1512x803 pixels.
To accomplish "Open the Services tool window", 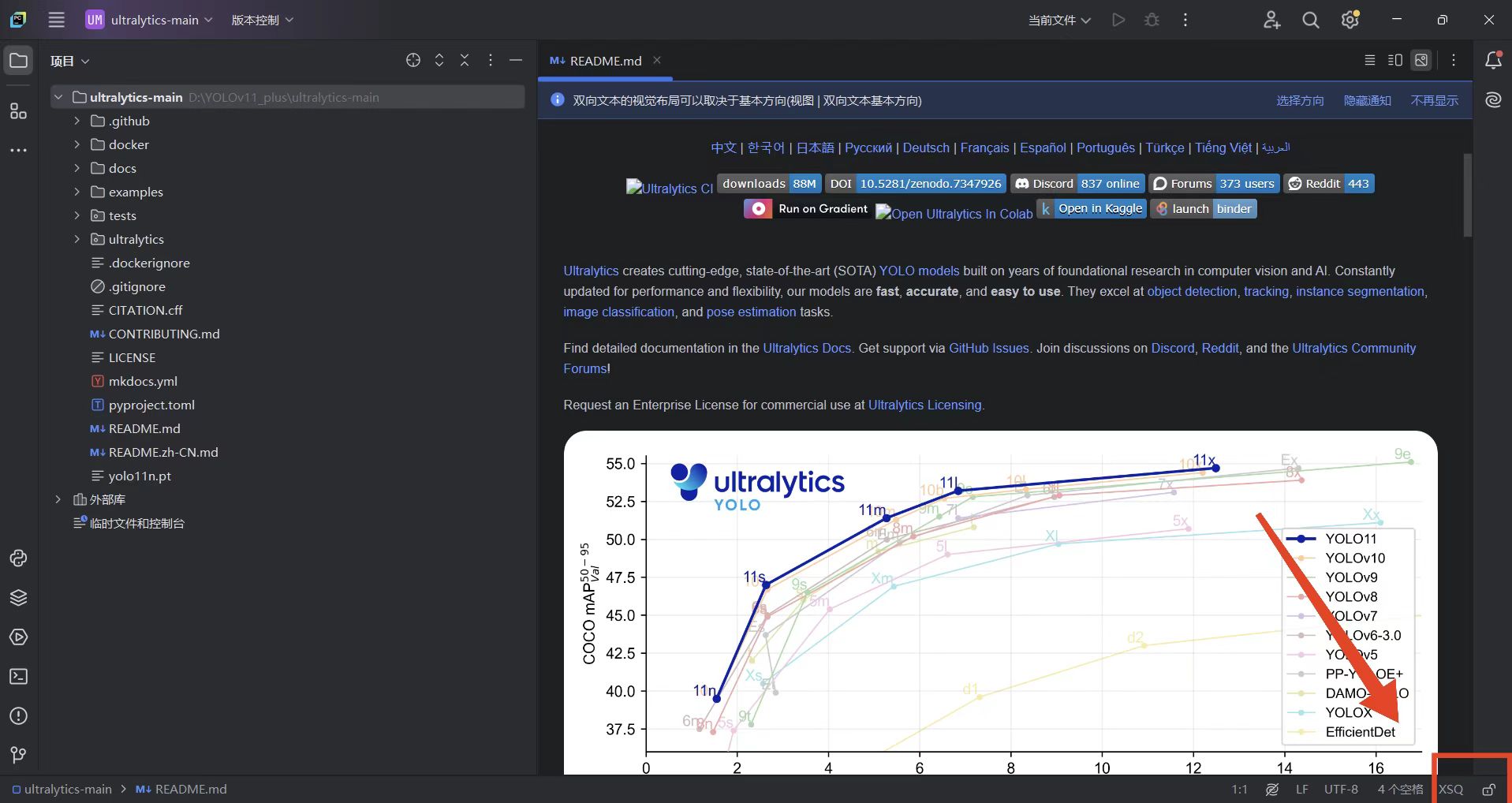I will click(18, 637).
